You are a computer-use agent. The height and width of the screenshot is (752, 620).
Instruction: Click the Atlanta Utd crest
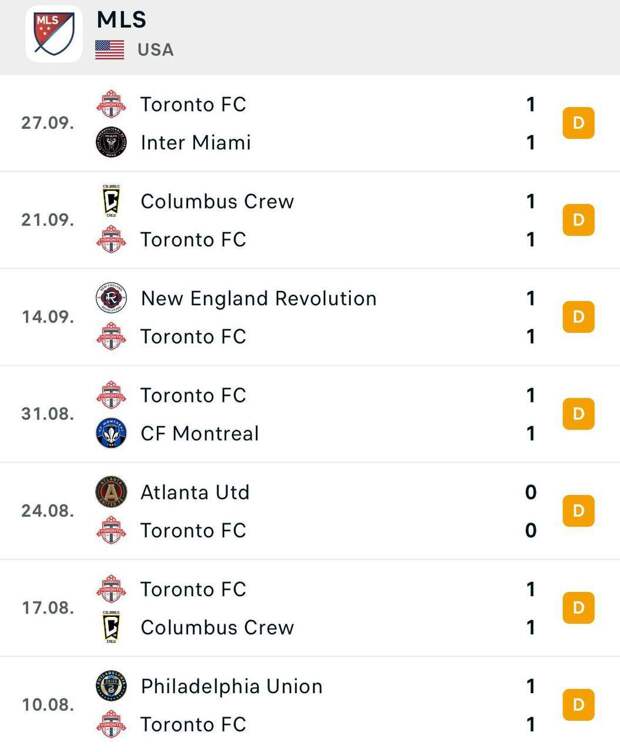point(111,492)
